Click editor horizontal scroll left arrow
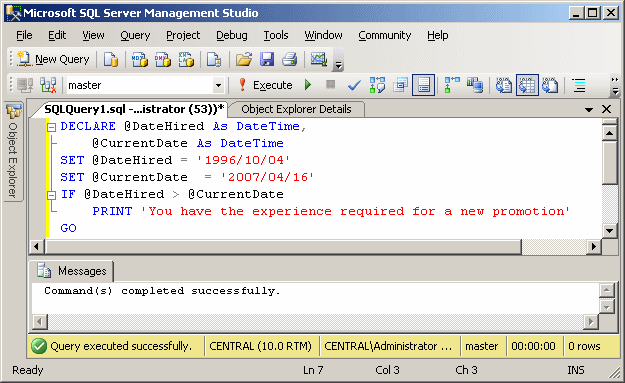The height and width of the screenshot is (383, 625). coord(37,247)
